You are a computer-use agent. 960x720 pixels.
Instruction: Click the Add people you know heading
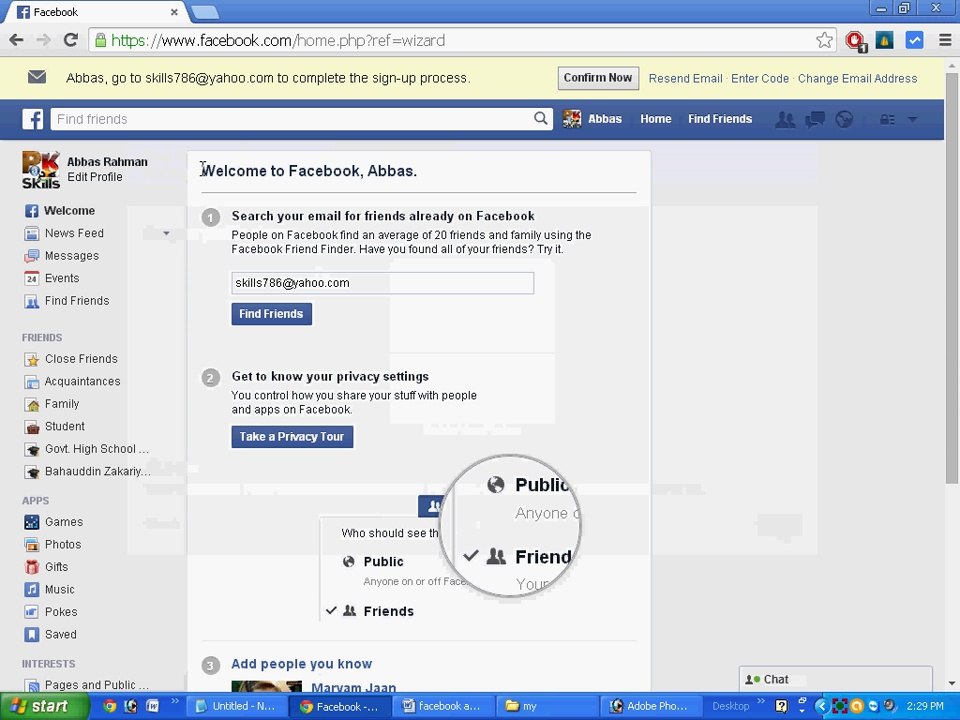(302, 664)
